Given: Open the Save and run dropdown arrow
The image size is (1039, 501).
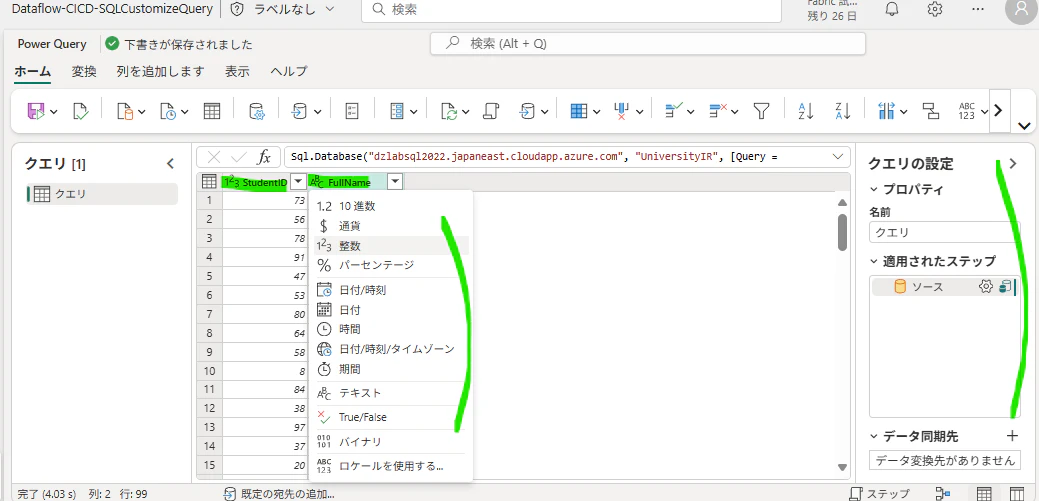Looking at the screenshot, I should 54,111.
